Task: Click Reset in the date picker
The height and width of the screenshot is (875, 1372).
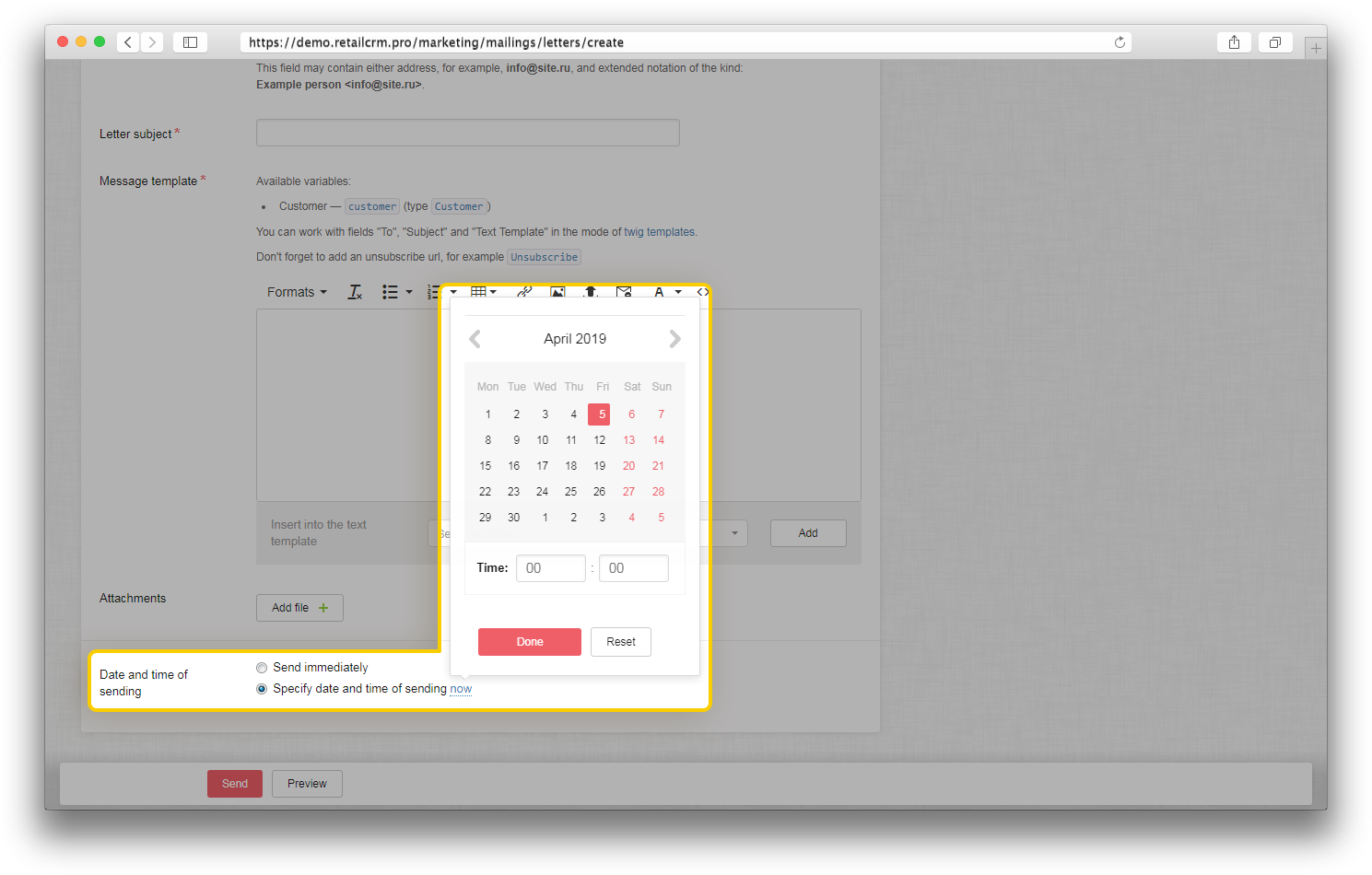Action: 621,642
